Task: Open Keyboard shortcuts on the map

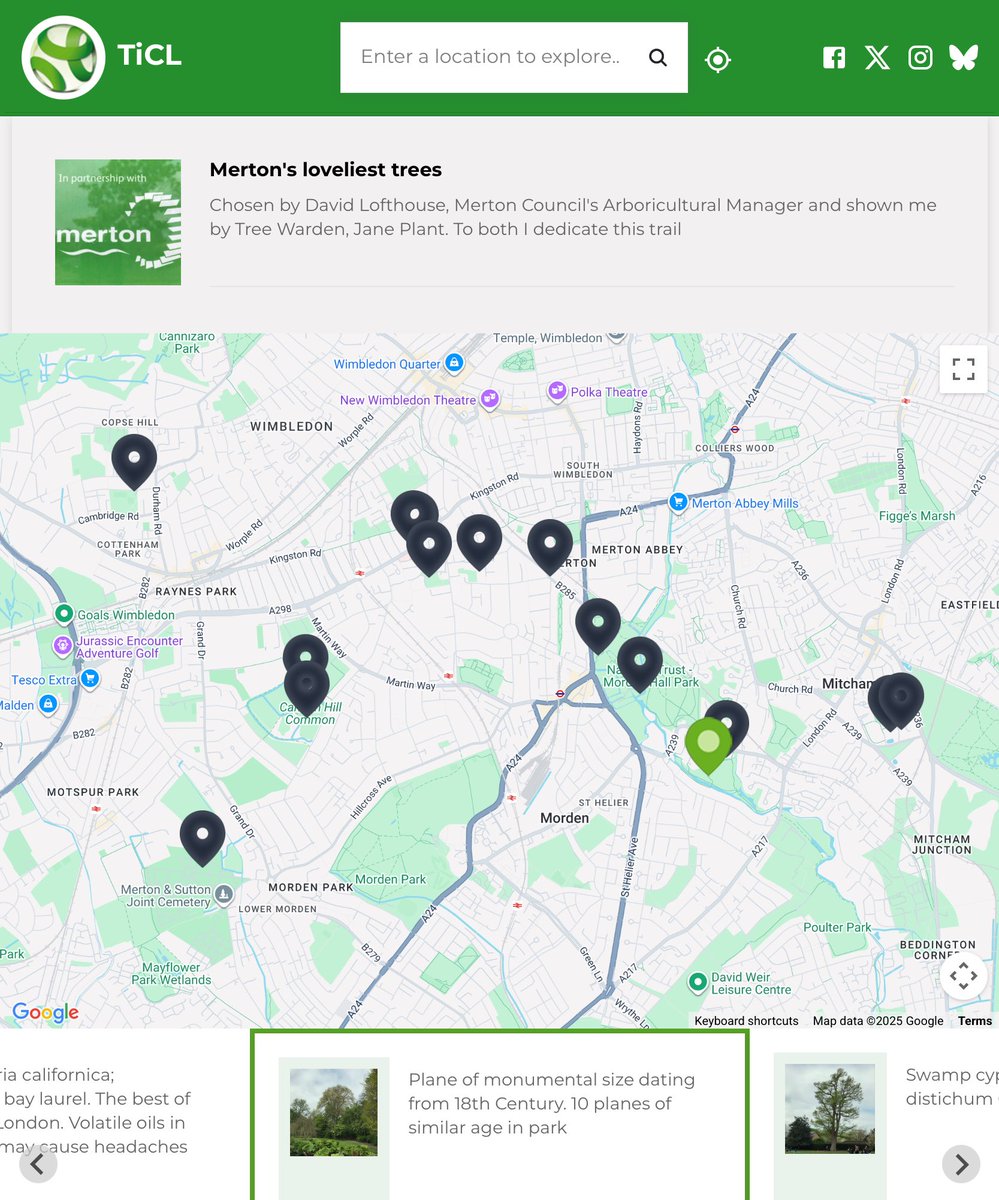Action: point(747,1021)
